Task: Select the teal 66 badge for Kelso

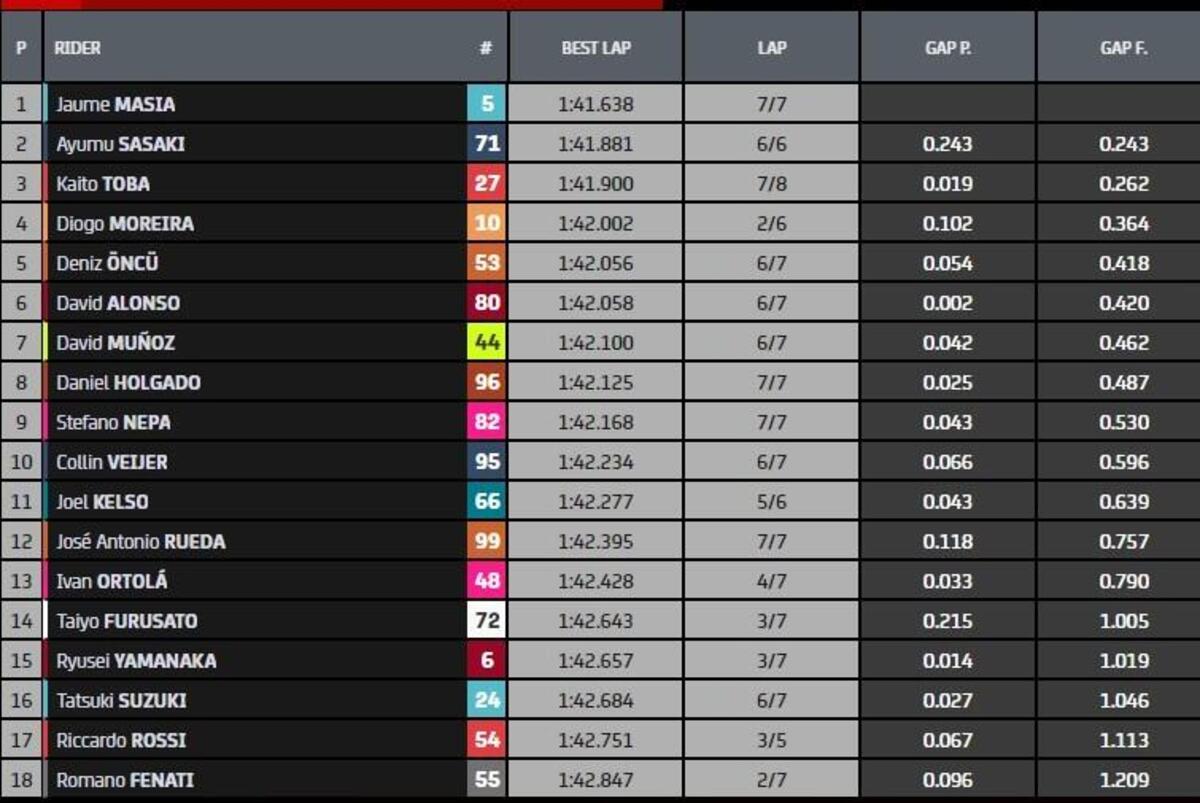Action: [487, 502]
